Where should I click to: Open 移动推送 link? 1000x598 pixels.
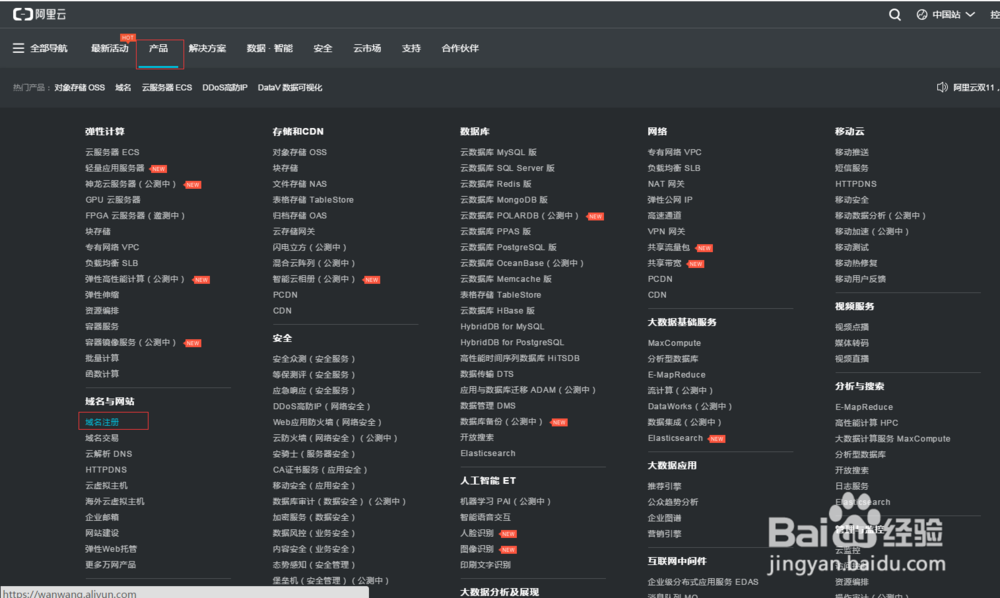(x=852, y=152)
